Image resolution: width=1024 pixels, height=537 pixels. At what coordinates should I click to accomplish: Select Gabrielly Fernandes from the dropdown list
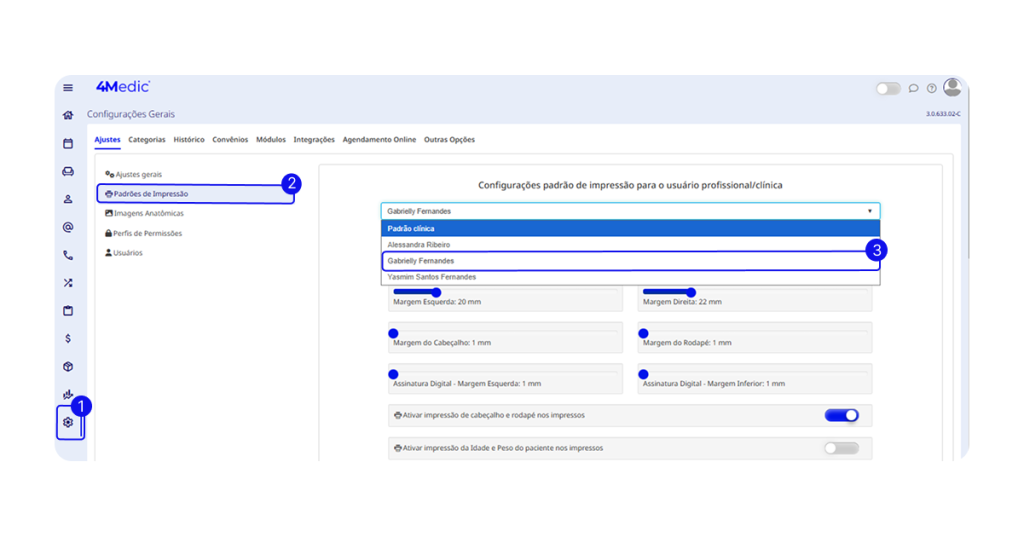pyautogui.click(x=630, y=260)
